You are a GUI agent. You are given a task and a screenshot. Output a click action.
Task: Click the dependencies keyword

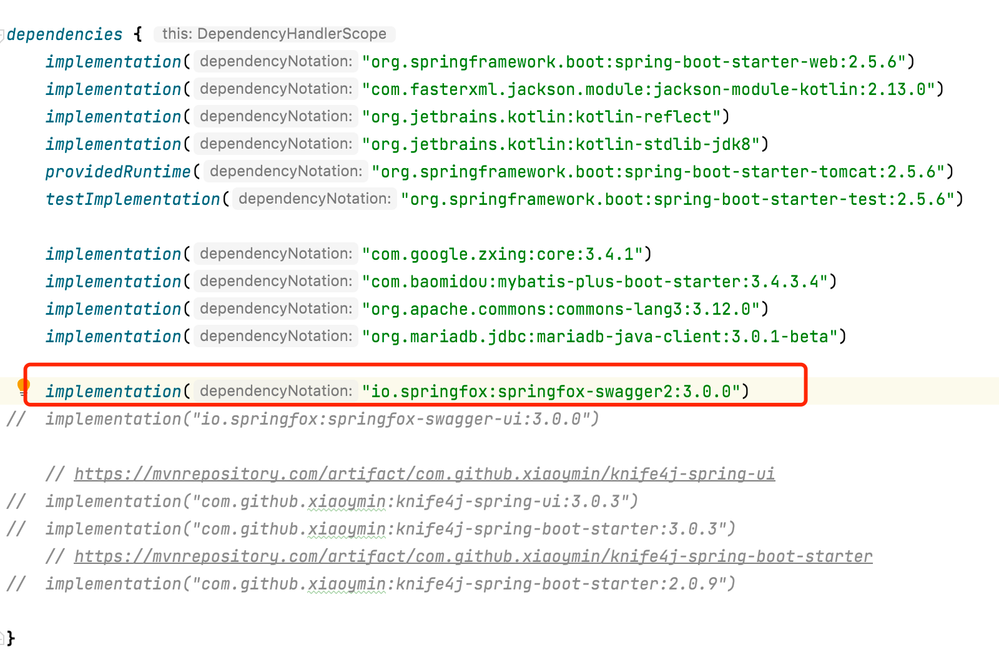[x=64, y=34]
